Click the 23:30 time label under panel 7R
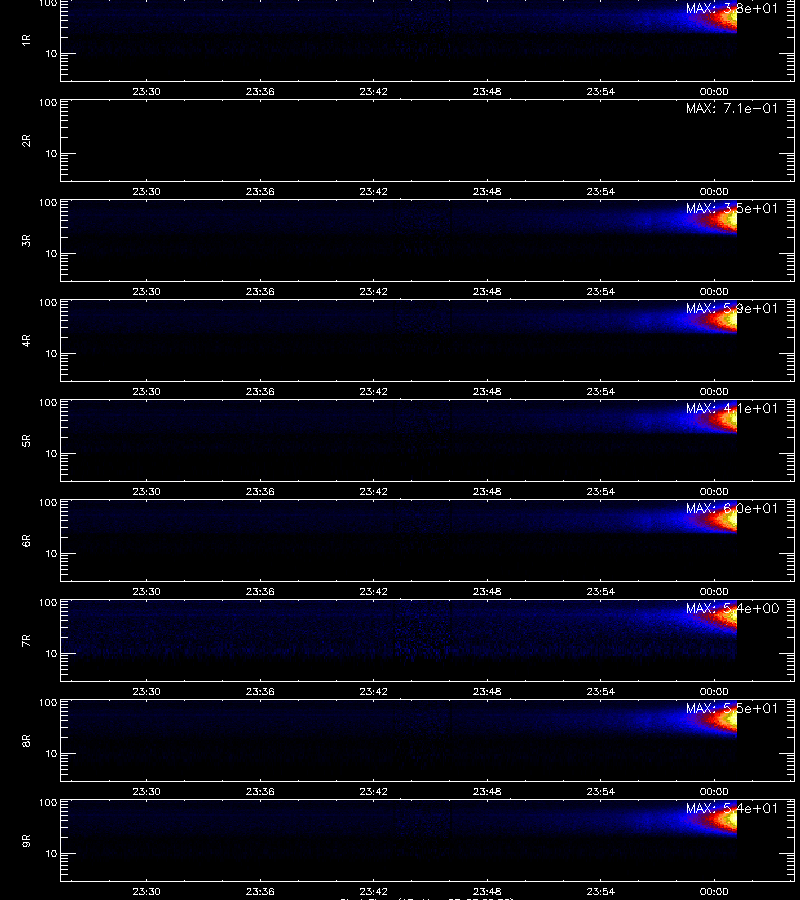The image size is (800, 900). click(146, 692)
